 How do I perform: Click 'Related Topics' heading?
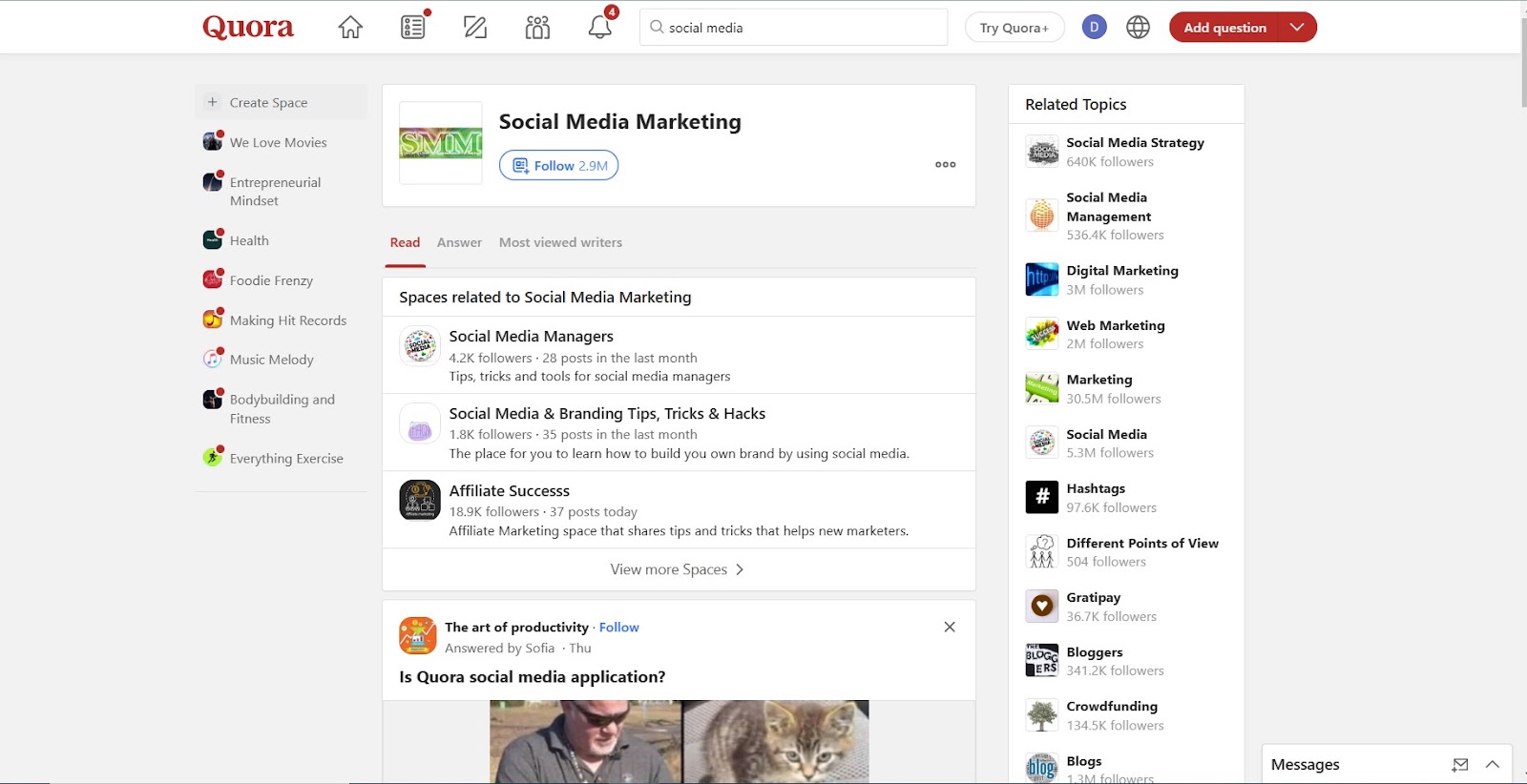coord(1076,104)
